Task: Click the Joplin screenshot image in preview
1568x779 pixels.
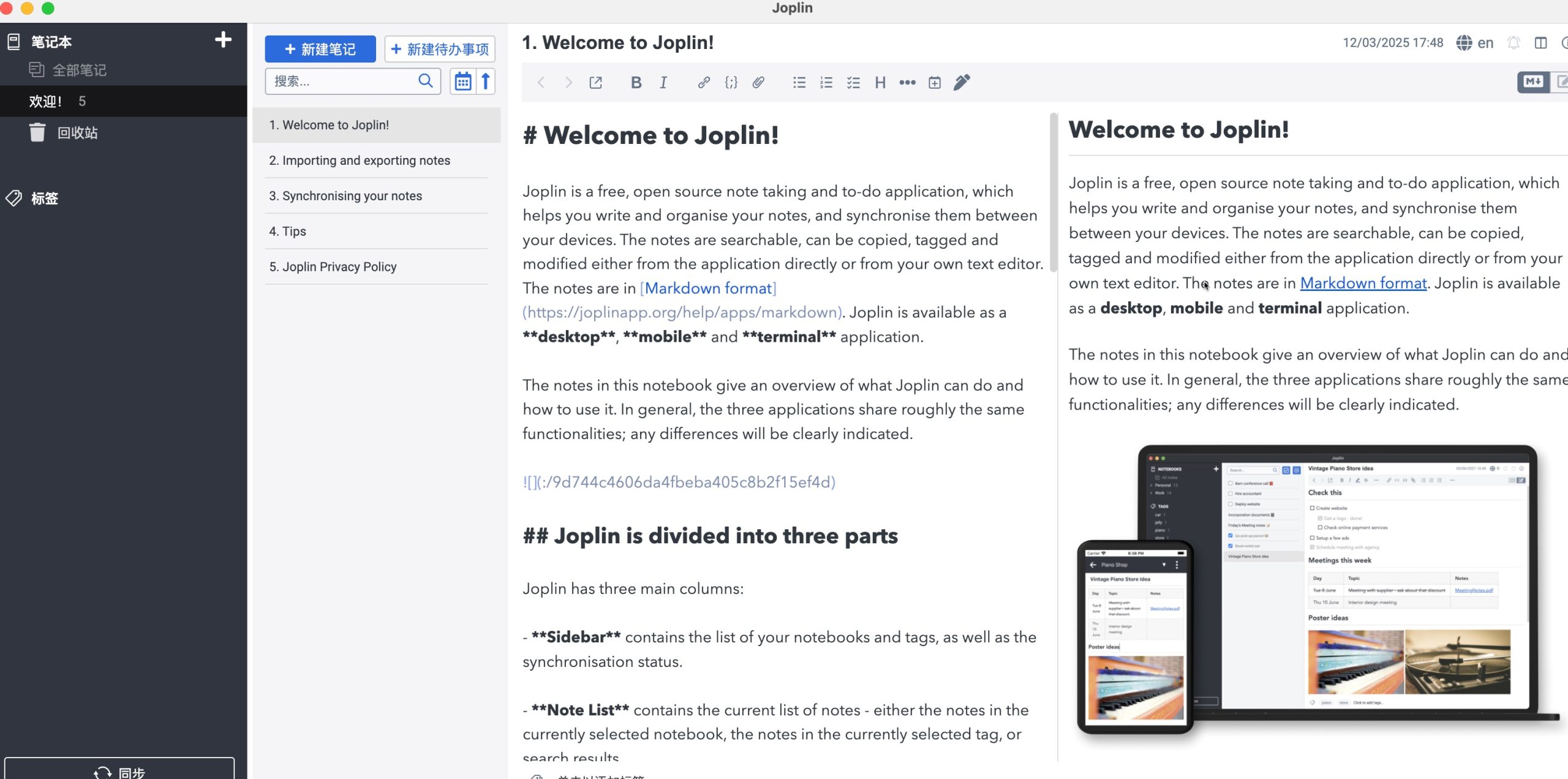Action: 1317,589
